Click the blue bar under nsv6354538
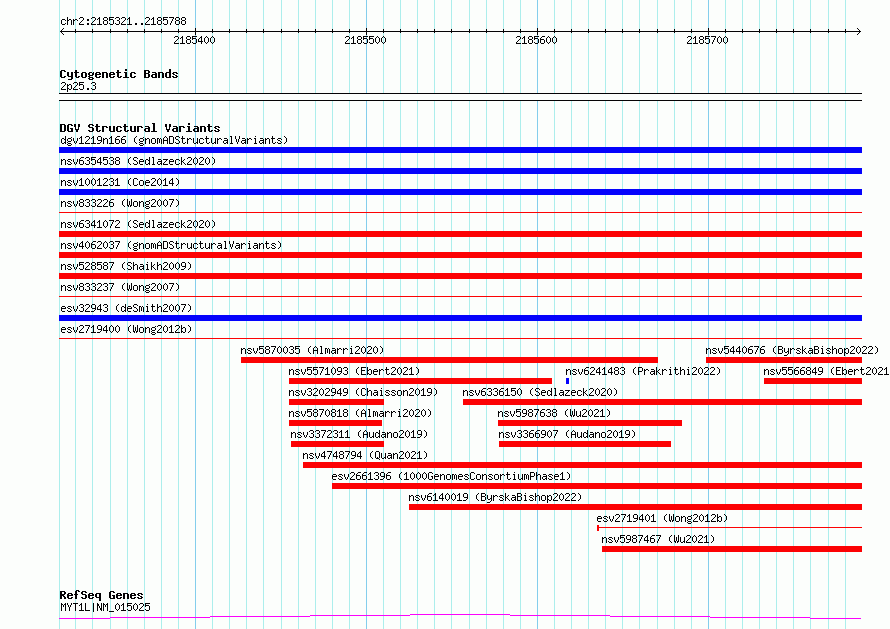This screenshot has height=629, width=890. pos(460,171)
